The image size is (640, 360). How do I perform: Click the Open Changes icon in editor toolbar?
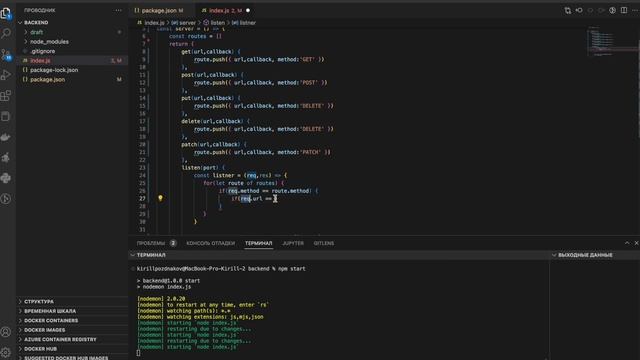click(x=568, y=11)
